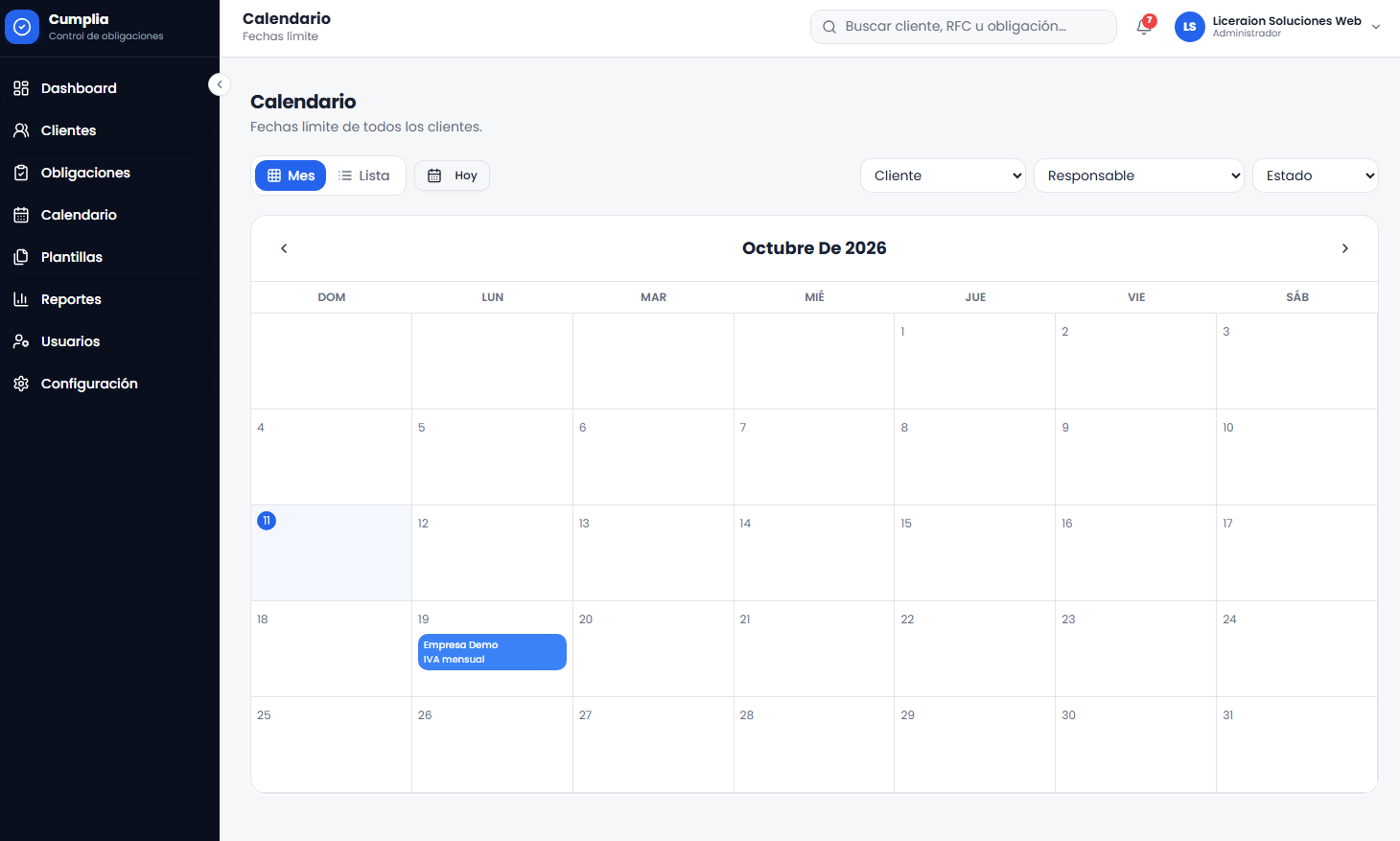
Task: Click the search clients input field
Action: point(964,27)
